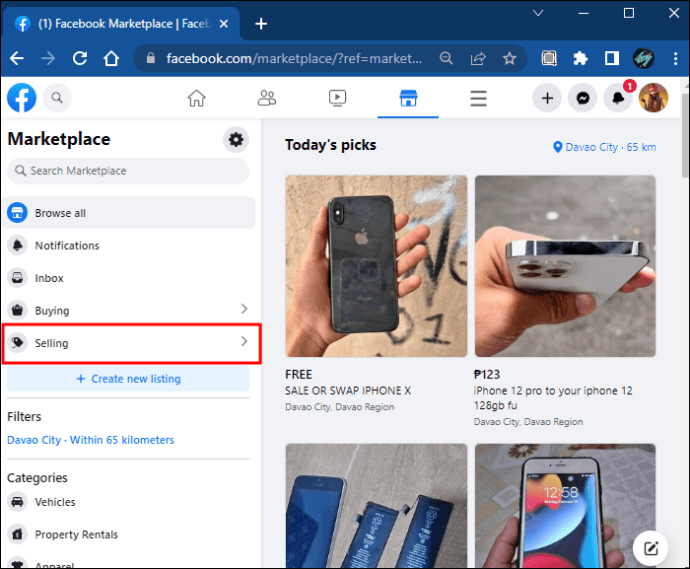Go to the Facebook Home icon
690x569 pixels.
coord(196,98)
